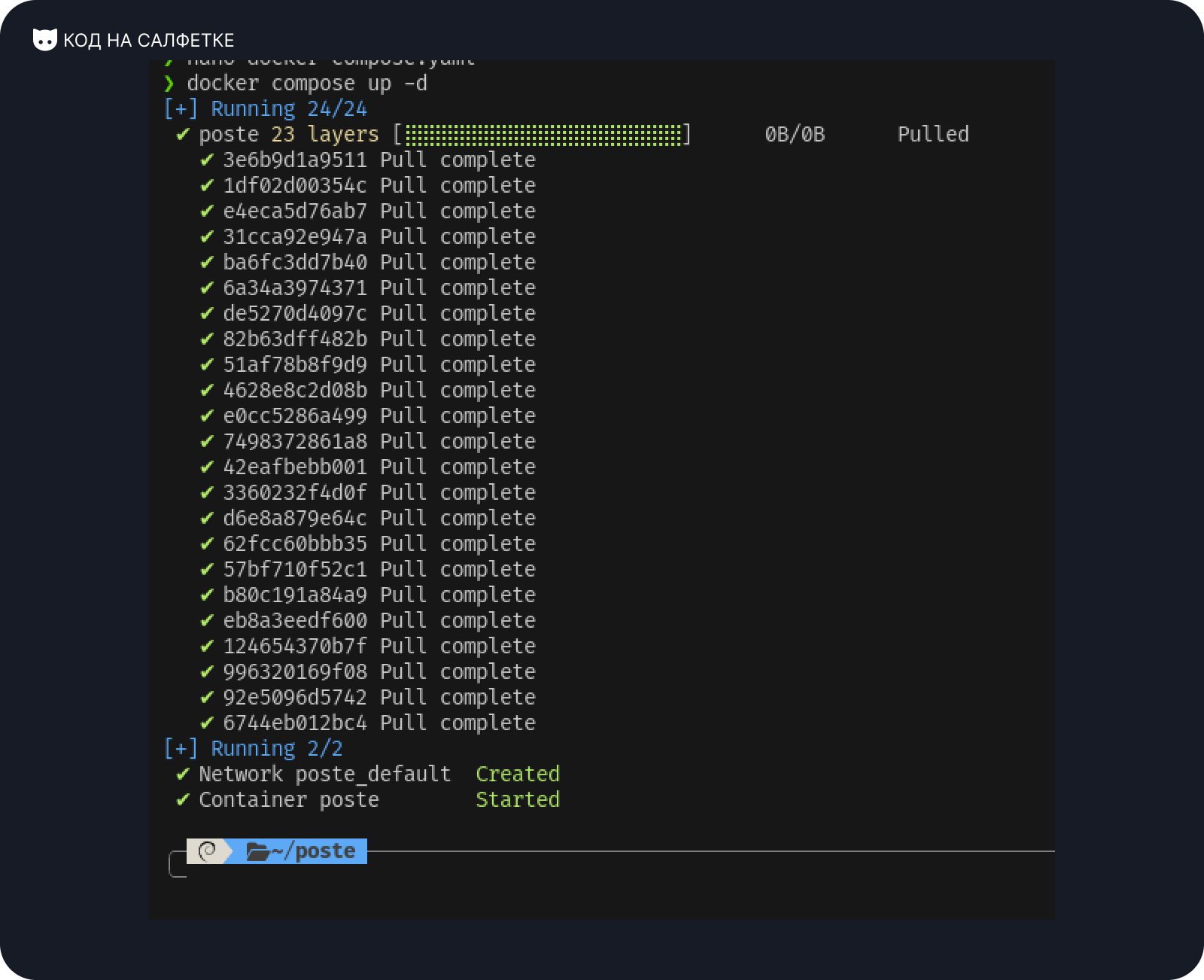Click layer hash 7498372861a8
Viewport: 1204px width, 980px height.
tap(295, 441)
